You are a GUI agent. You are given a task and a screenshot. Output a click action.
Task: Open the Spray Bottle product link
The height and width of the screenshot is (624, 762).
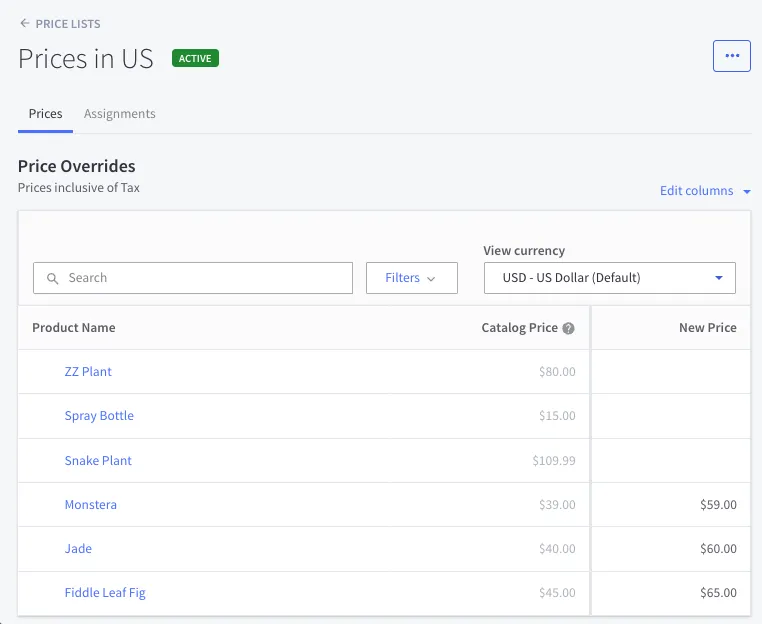pyautogui.click(x=99, y=416)
